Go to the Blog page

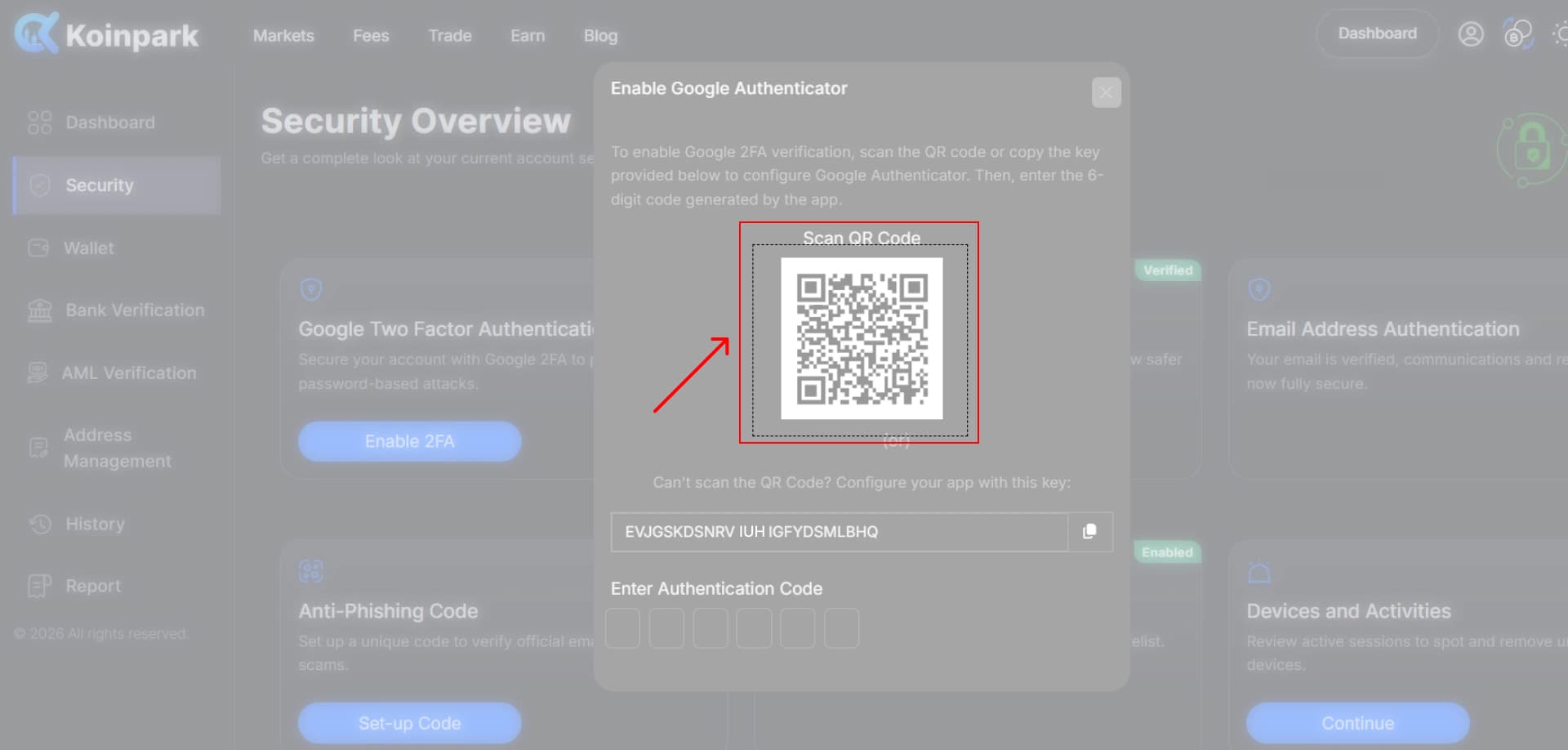[x=600, y=36]
